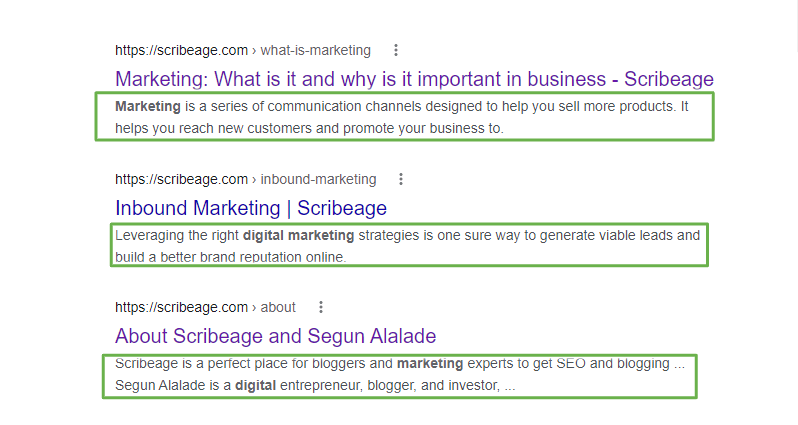Click 'build a better brand reputation online' text
The width and height of the screenshot is (798, 425).
230,257
